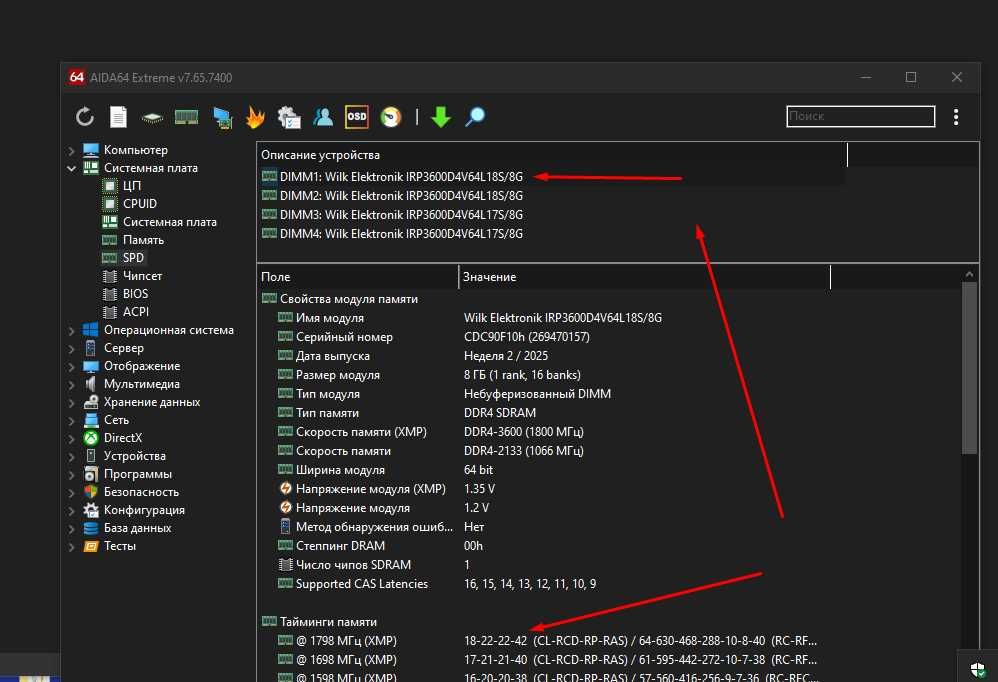Click the Refresh toolbar icon
998x682 pixels.
[x=85, y=117]
